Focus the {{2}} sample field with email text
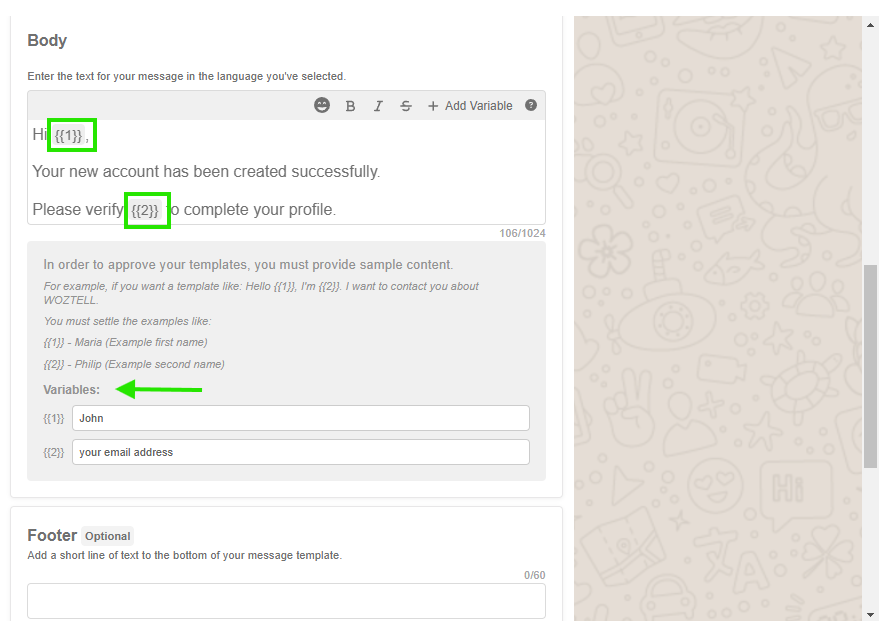The width and height of the screenshot is (887, 621). tap(300, 452)
